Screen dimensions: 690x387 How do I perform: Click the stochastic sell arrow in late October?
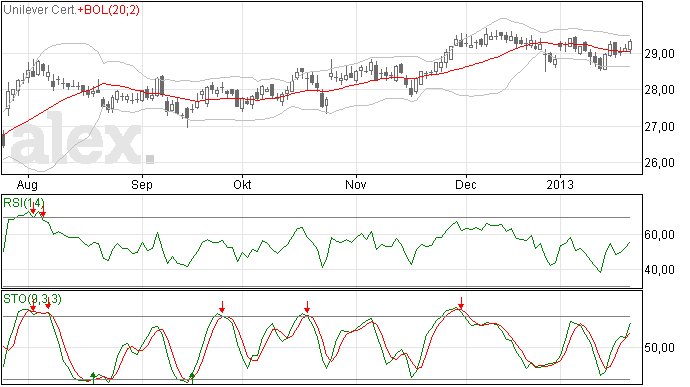(x=307, y=307)
